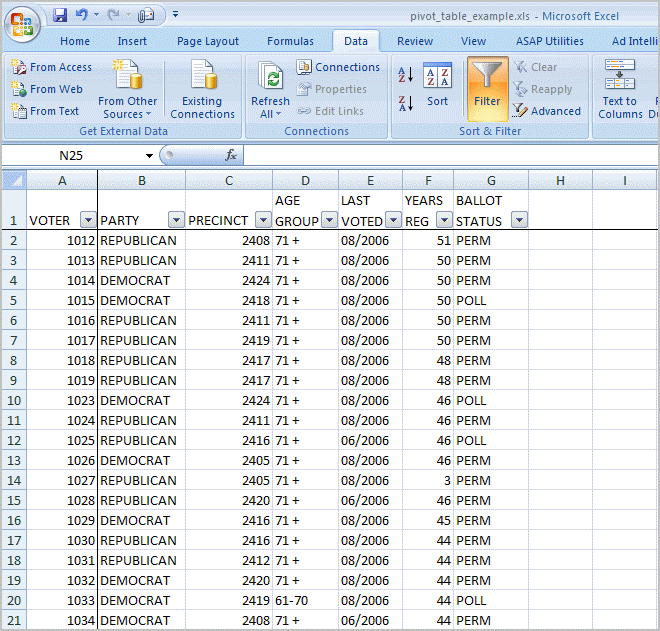This screenshot has height=631, width=660.
Task: Click the Text to Columns icon
Action: coord(620,89)
